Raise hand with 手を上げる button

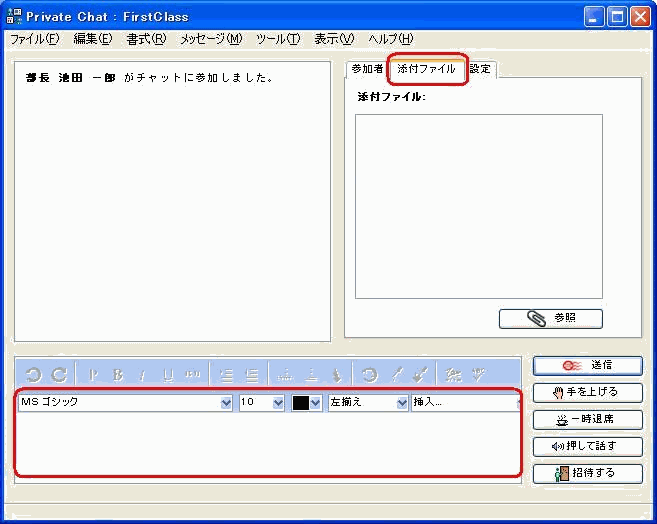(x=587, y=392)
